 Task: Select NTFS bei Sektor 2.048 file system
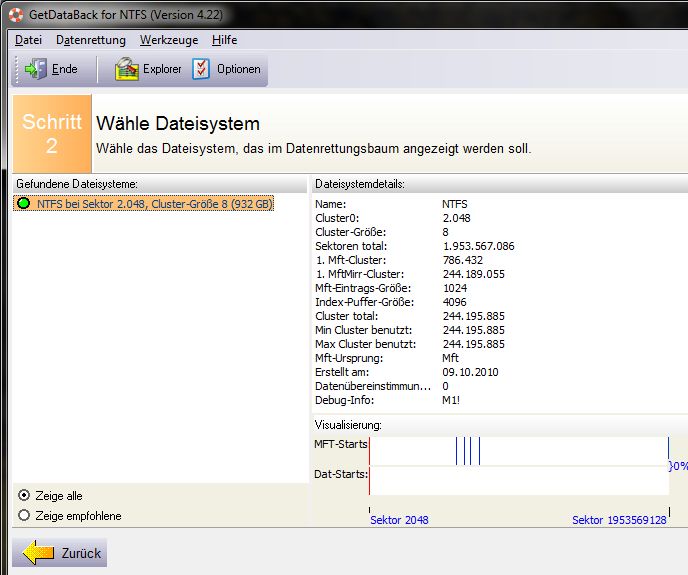click(x=143, y=203)
